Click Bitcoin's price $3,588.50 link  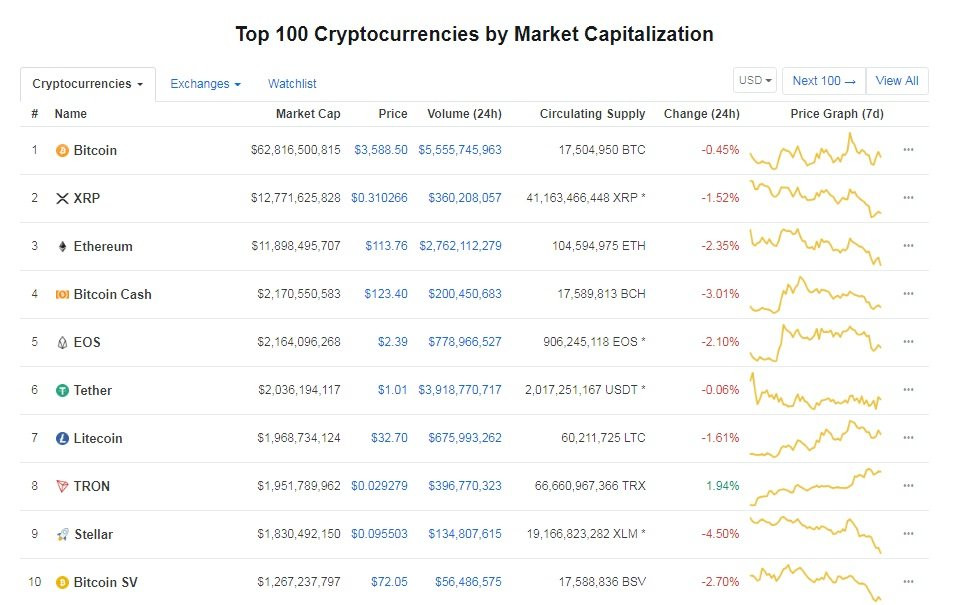pos(380,151)
